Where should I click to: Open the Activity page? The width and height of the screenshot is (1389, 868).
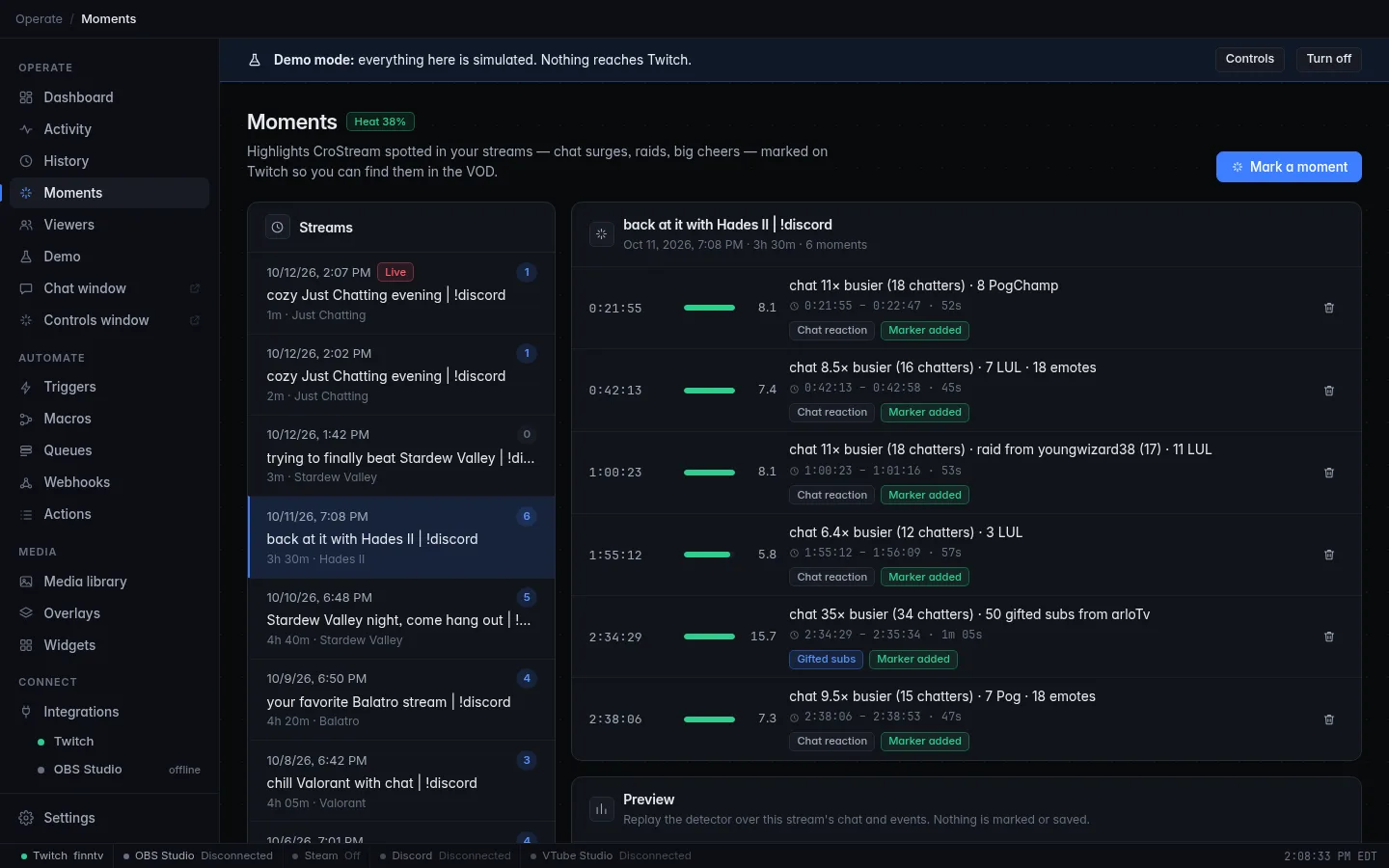(x=109, y=129)
